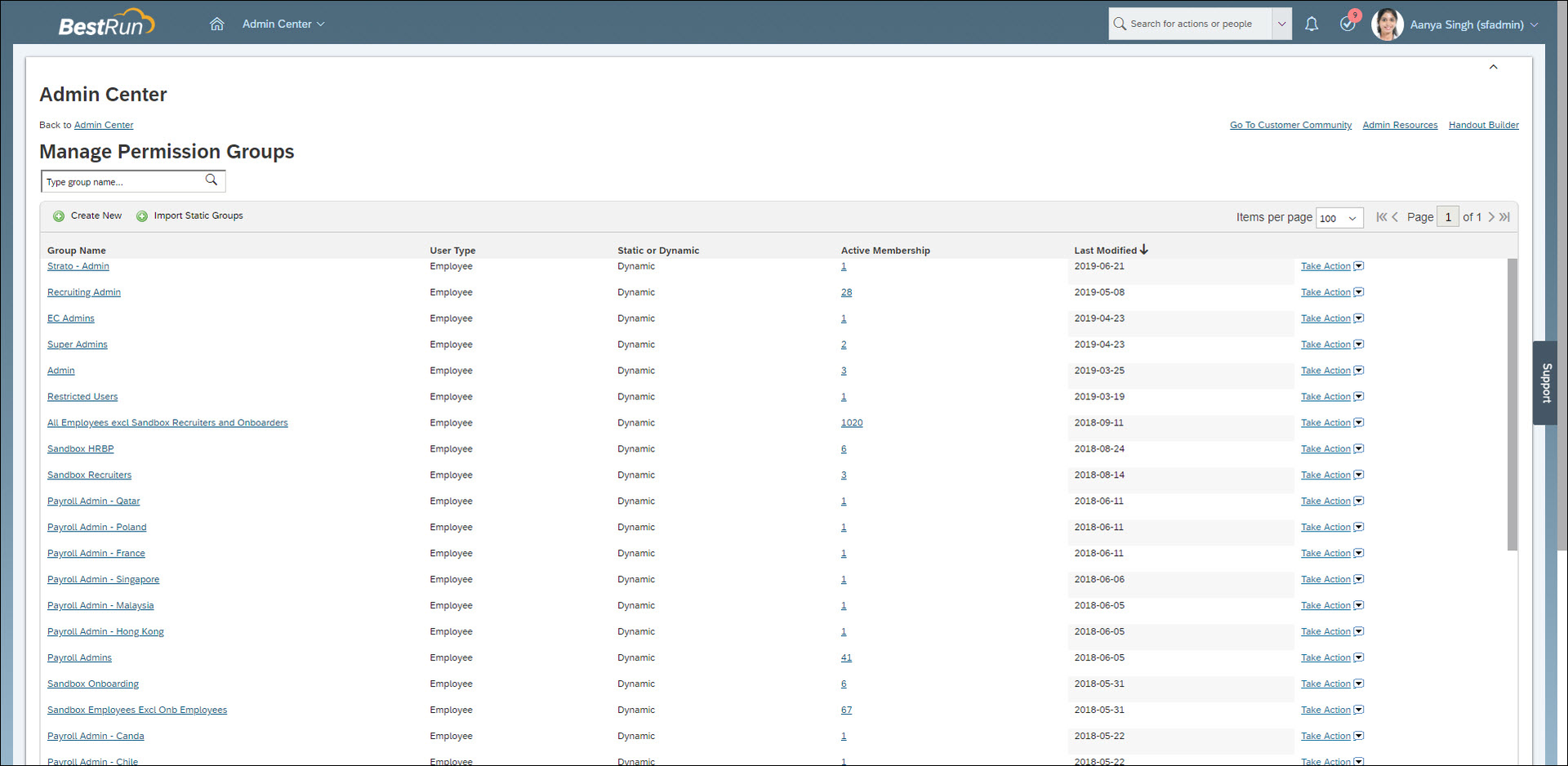The width and height of the screenshot is (1568, 766).
Task: Go to the first page icon
Action: tap(1381, 217)
